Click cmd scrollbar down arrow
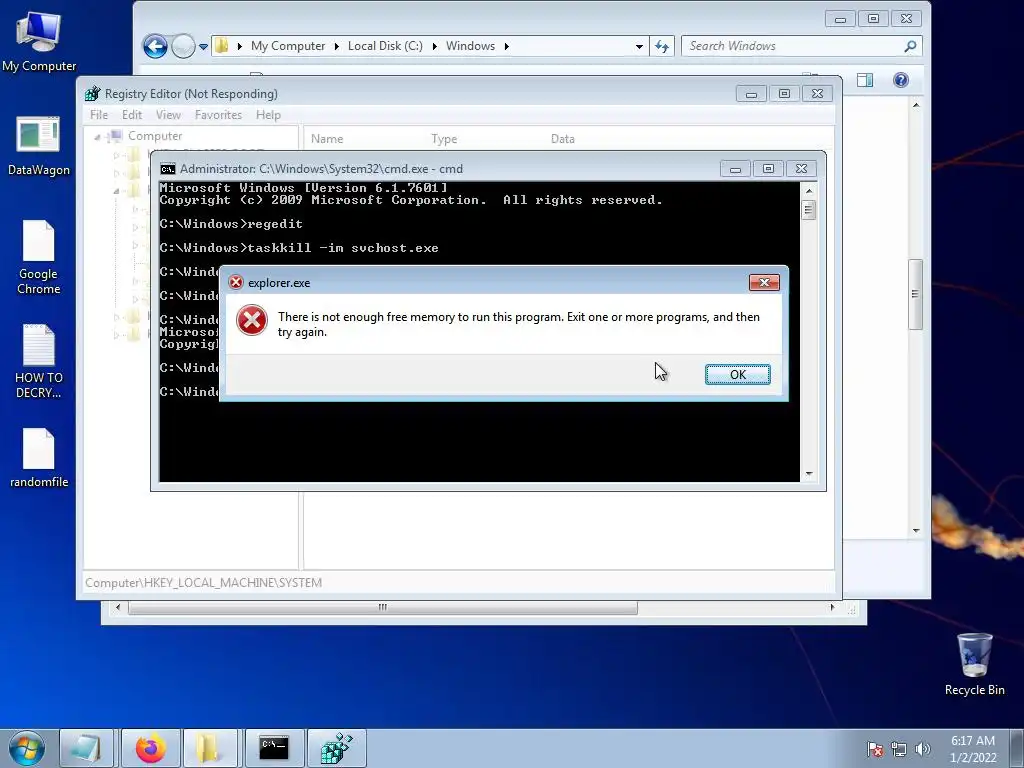 click(x=808, y=475)
